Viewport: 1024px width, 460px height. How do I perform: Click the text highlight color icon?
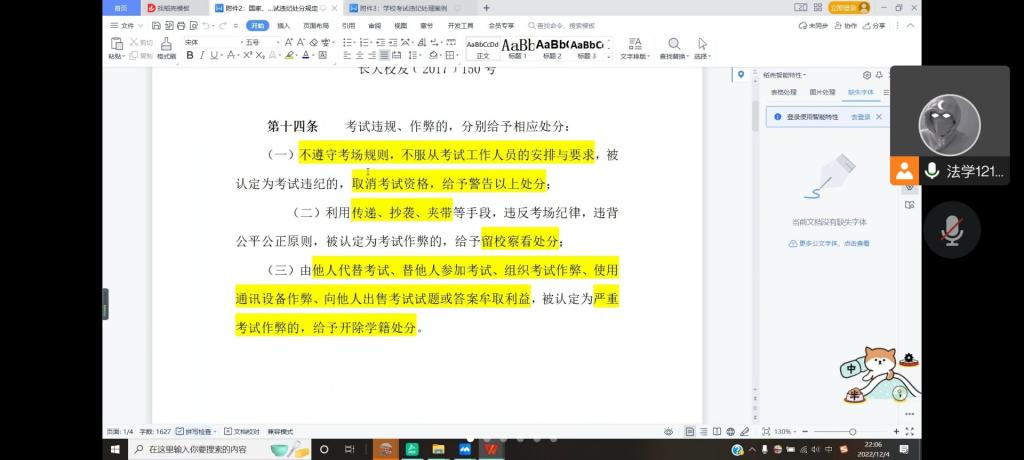290,56
